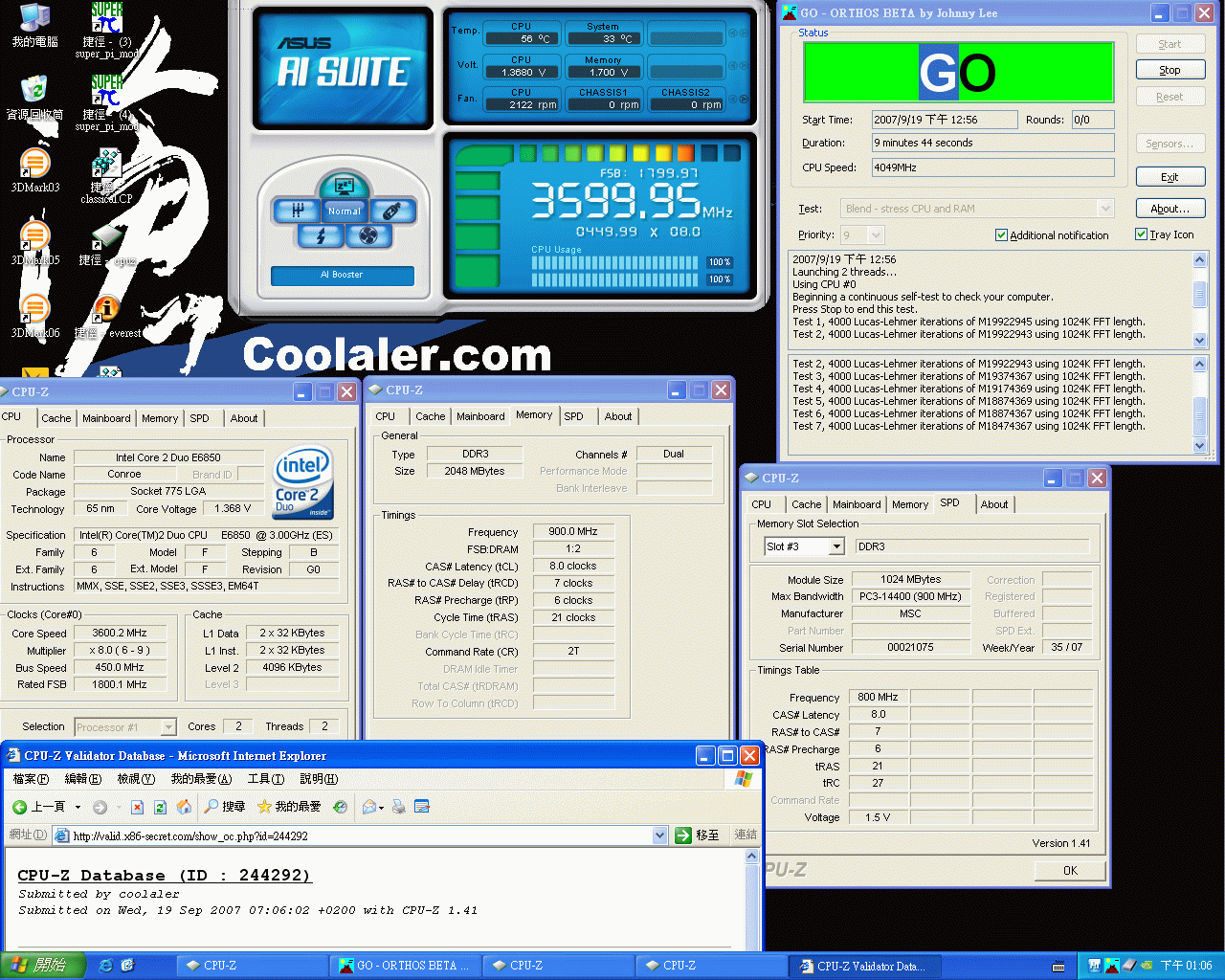Click the Internet Explorer history icon
1225x980 pixels.
(340, 807)
